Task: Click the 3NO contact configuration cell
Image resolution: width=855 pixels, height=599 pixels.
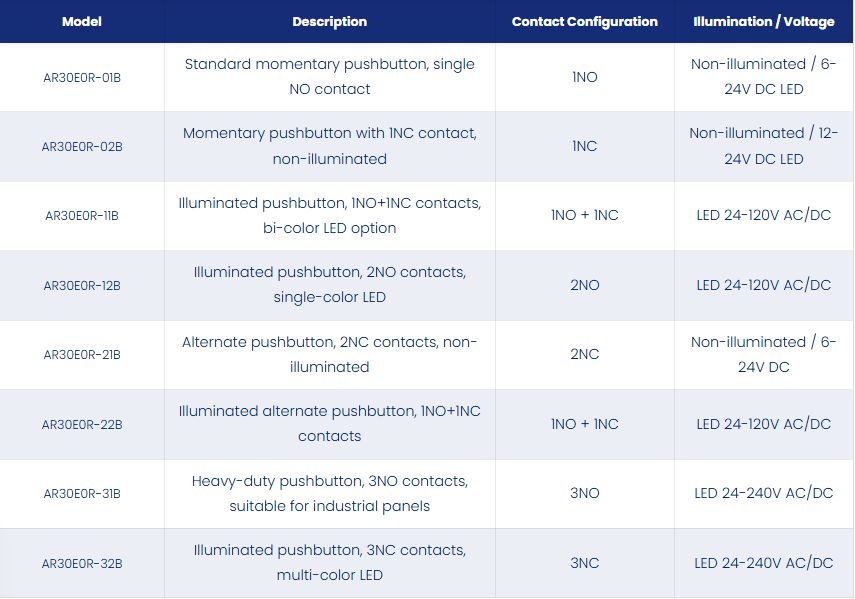Action: click(585, 493)
